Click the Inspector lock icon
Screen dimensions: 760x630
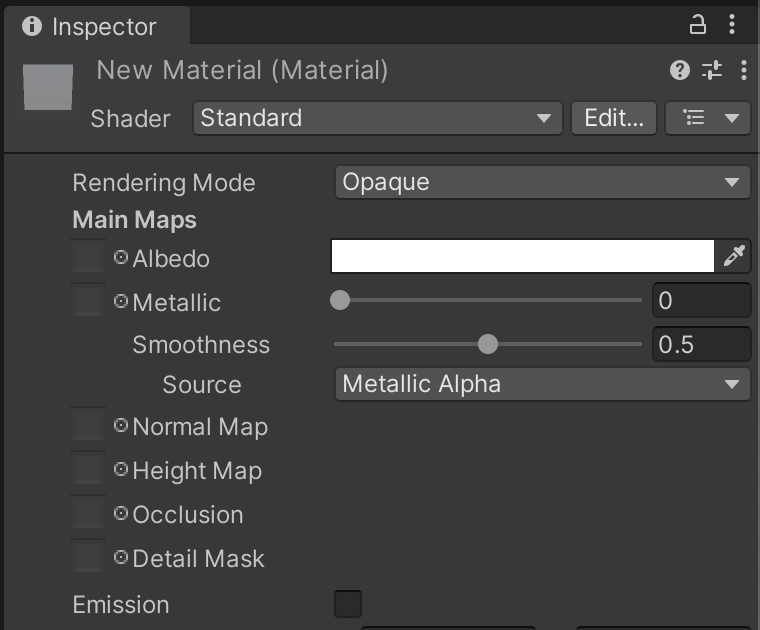(698, 25)
